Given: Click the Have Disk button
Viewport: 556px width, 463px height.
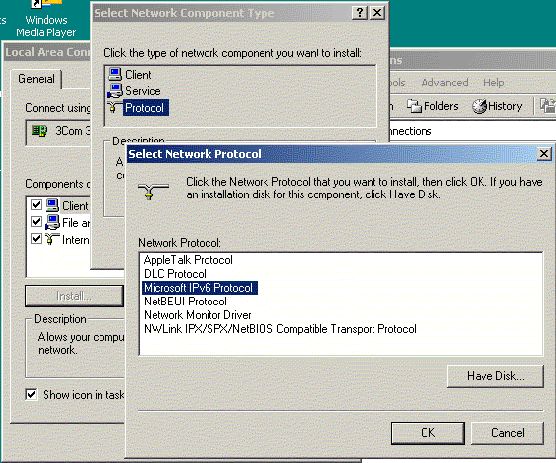Looking at the screenshot, I should (x=495, y=376).
